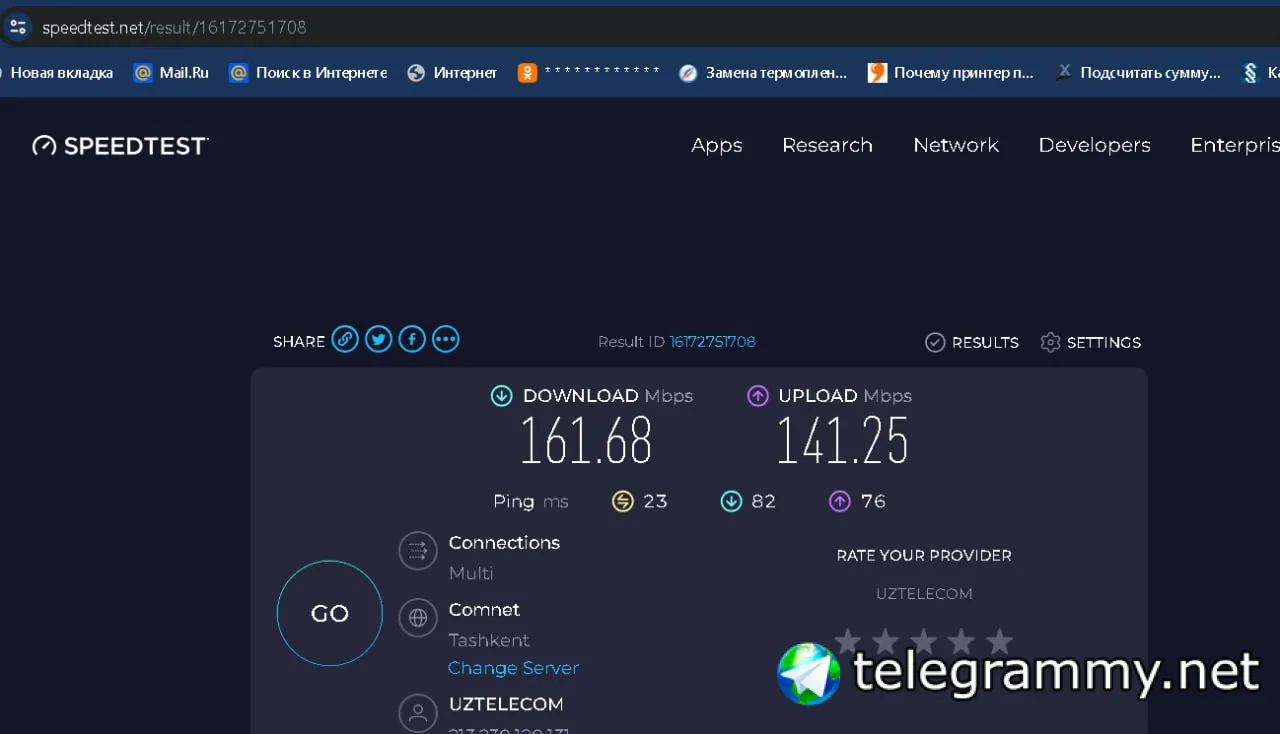Open the Подсчитать сумму... bookmark
This screenshot has height=734, width=1280.
(1138, 72)
